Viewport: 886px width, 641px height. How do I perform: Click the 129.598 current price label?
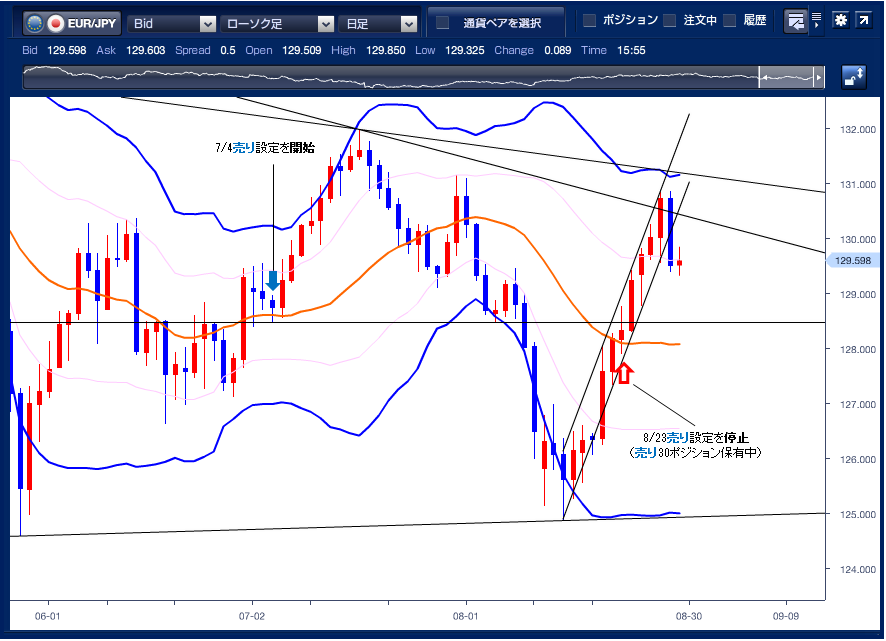(x=853, y=261)
